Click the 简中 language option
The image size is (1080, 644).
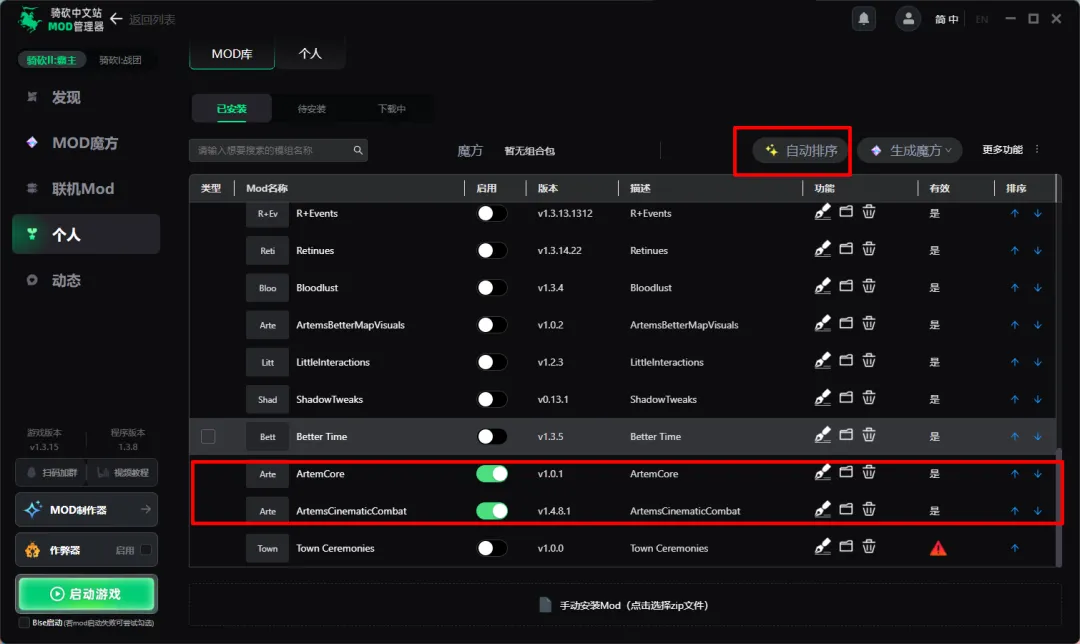(x=946, y=19)
